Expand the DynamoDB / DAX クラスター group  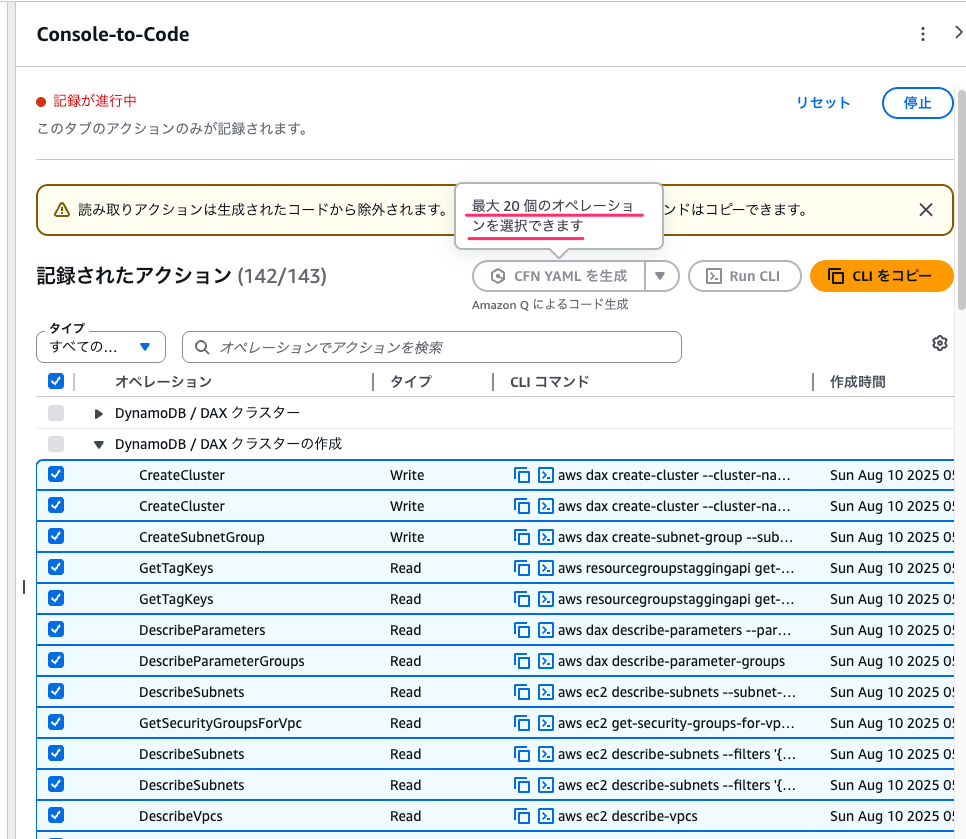coord(99,413)
